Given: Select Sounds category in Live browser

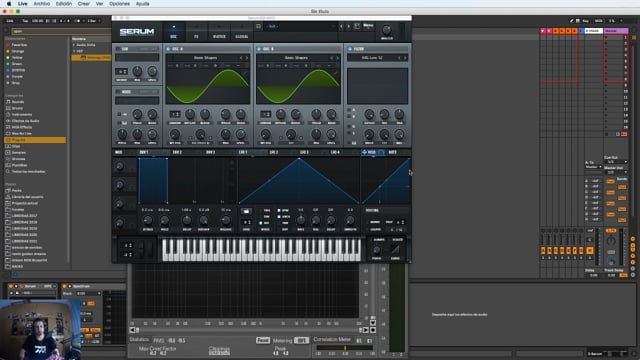Looking at the screenshot, I should tap(18, 102).
